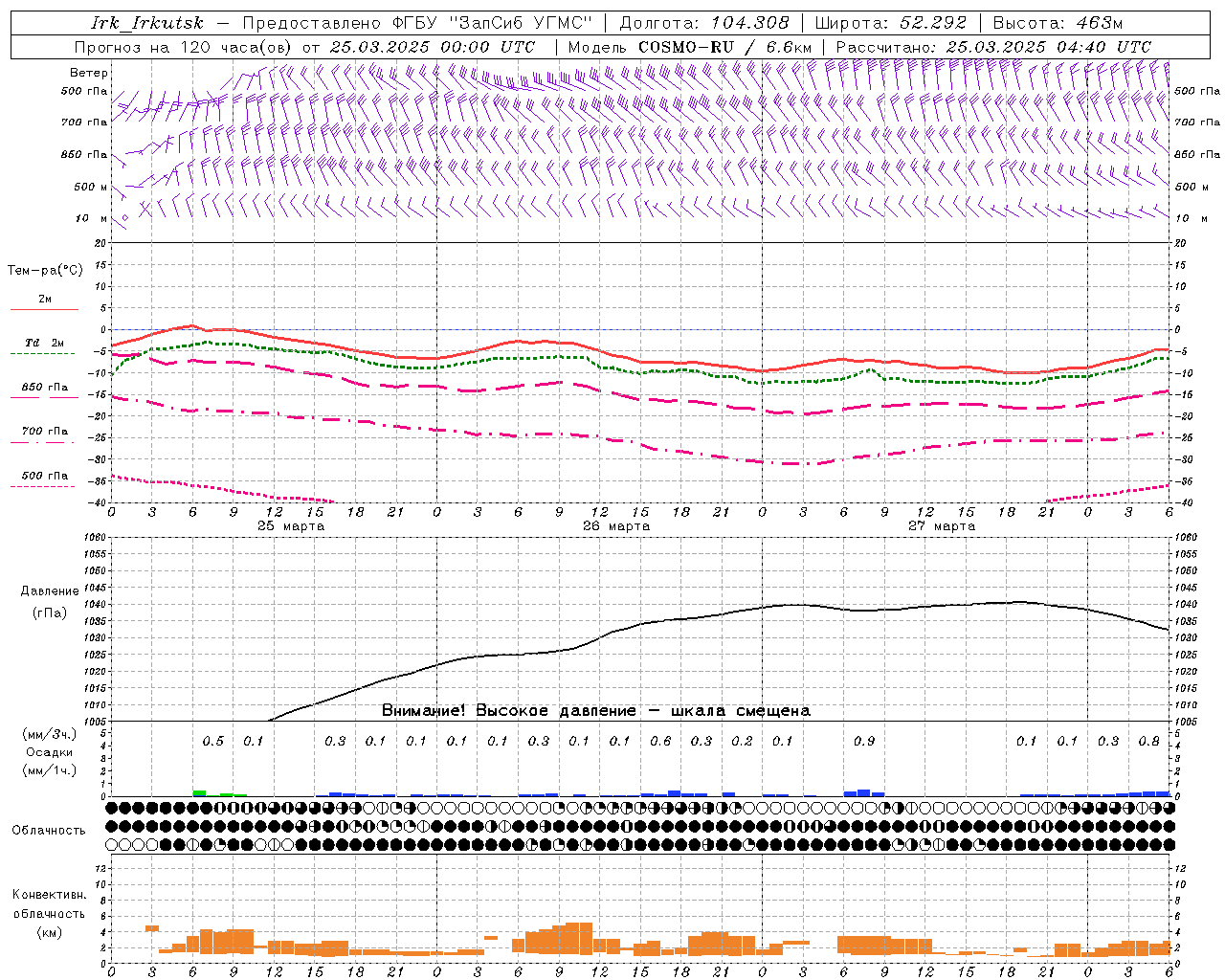Click the 27 марта date label

[x=942, y=526]
